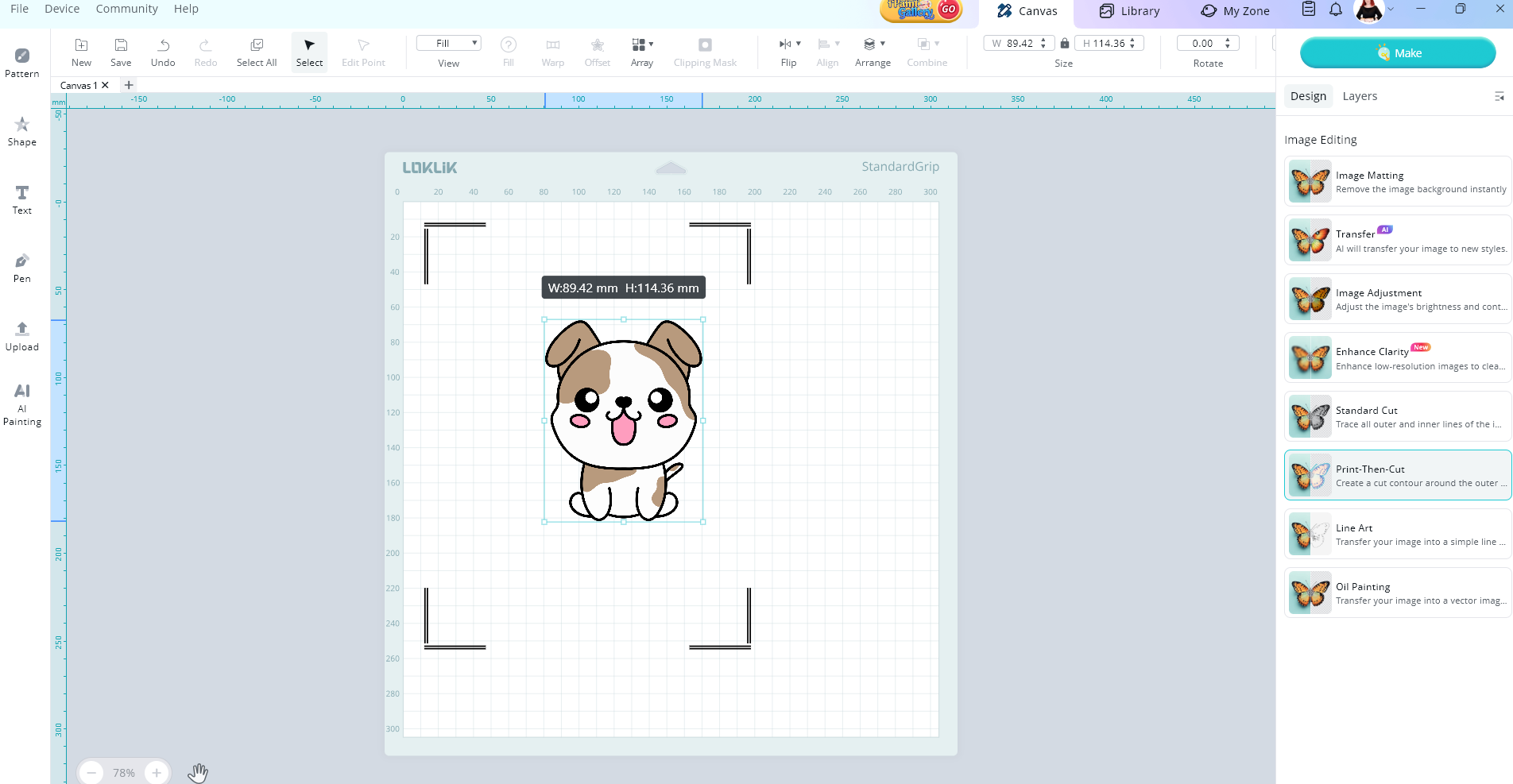Click the Undo icon
Screen dimensions: 1513x784
click(163, 52)
